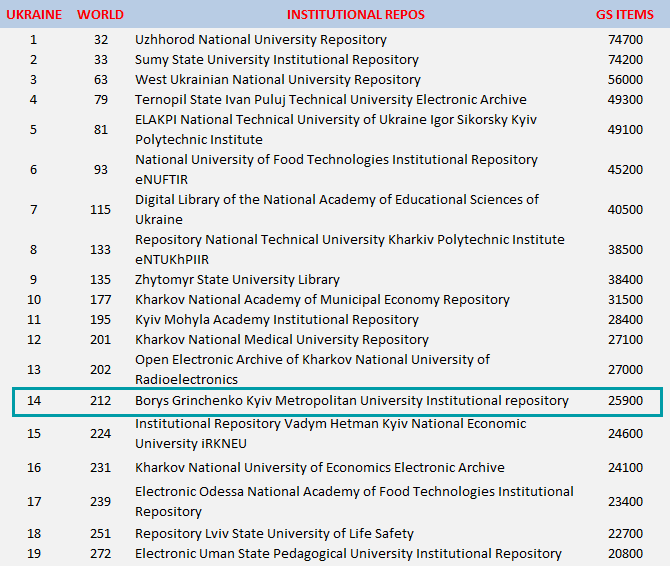
Task: Click world rank 251
Action: 100,534
